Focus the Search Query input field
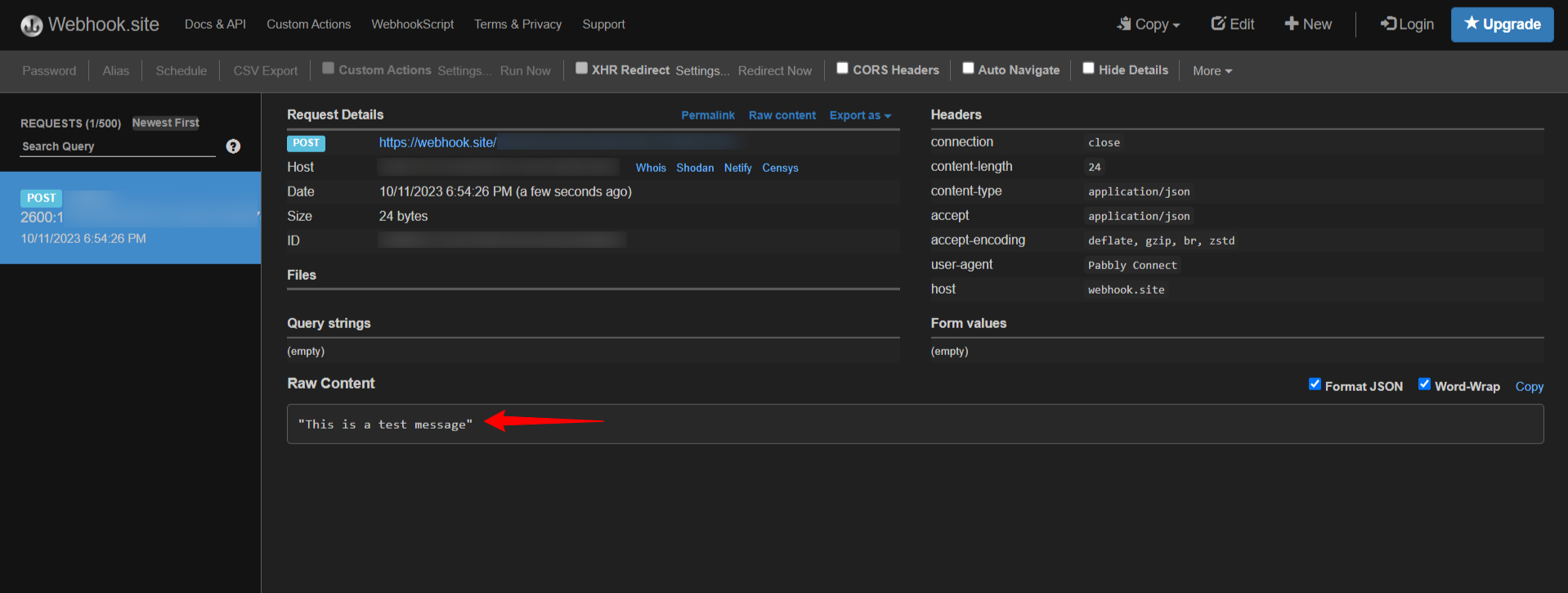This screenshot has height=593, width=1568. 118,146
